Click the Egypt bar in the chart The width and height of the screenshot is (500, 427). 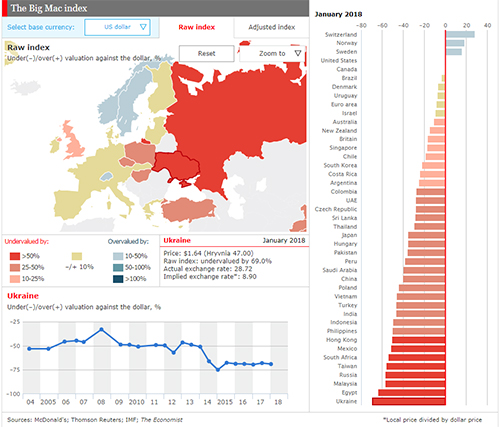pos(412,392)
